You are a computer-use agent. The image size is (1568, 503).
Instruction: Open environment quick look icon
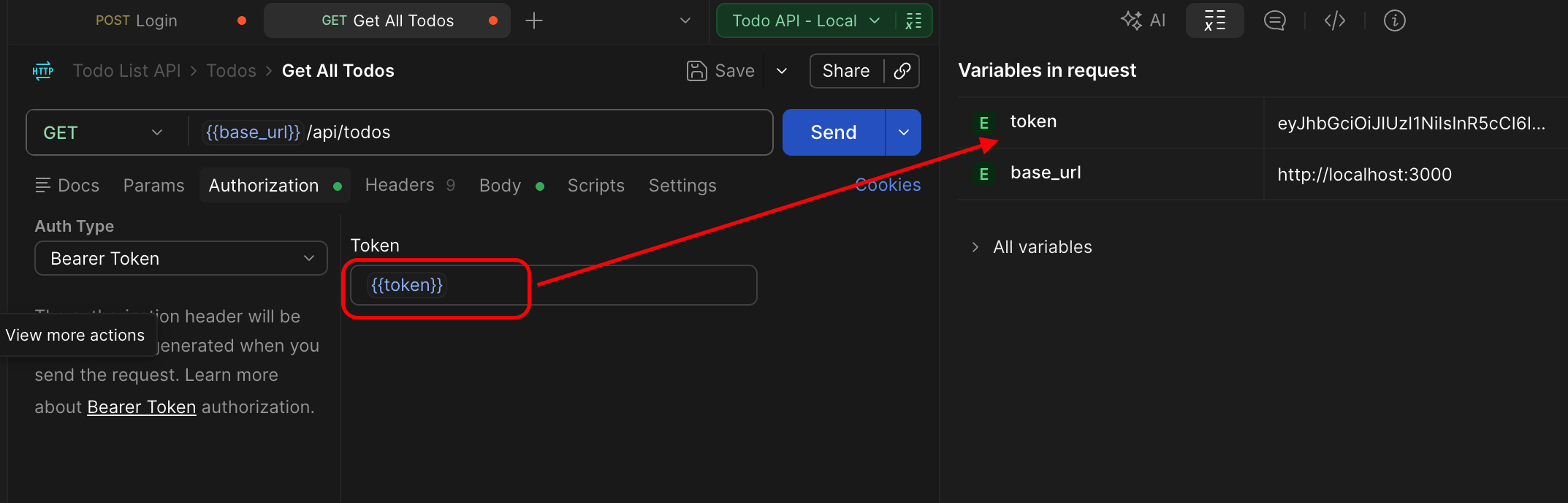[x=913, y=20]
